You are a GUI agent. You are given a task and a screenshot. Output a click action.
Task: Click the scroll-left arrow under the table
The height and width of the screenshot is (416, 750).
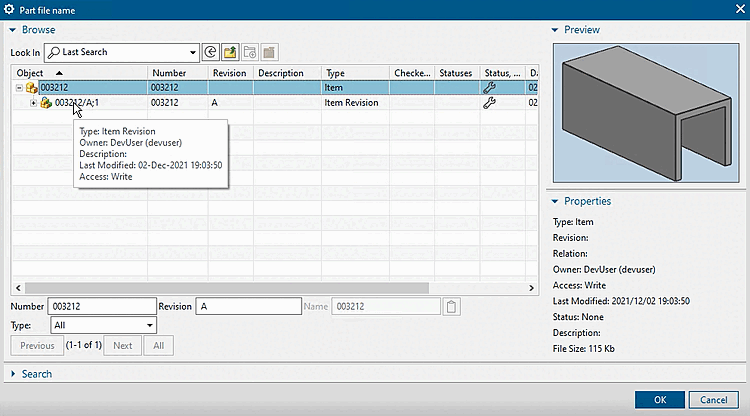(x=18, y=288)
